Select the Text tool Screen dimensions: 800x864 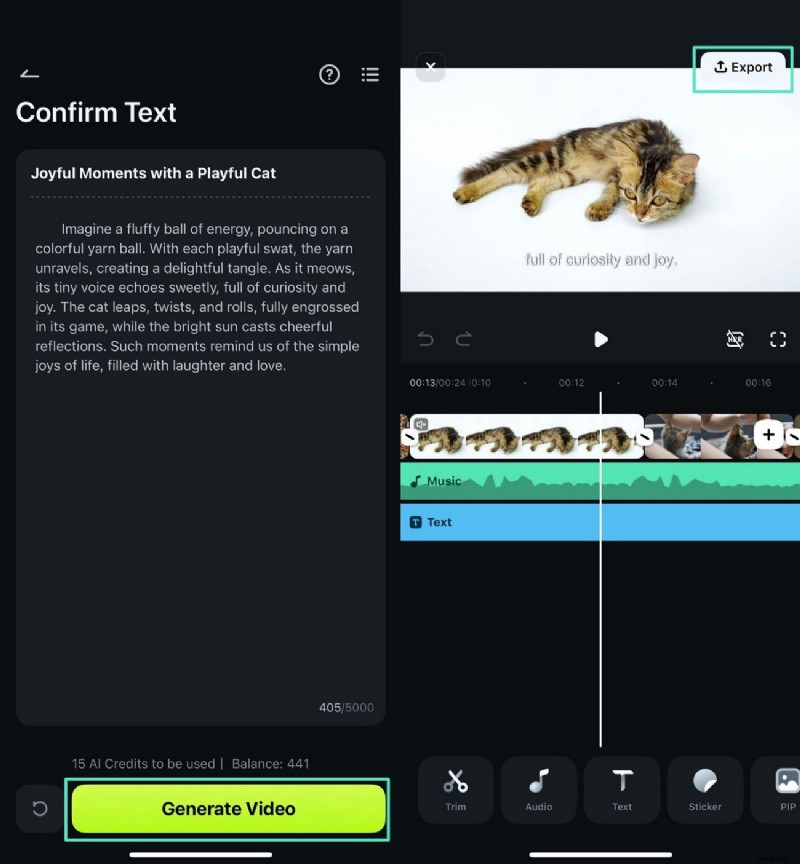pos(621,790)
